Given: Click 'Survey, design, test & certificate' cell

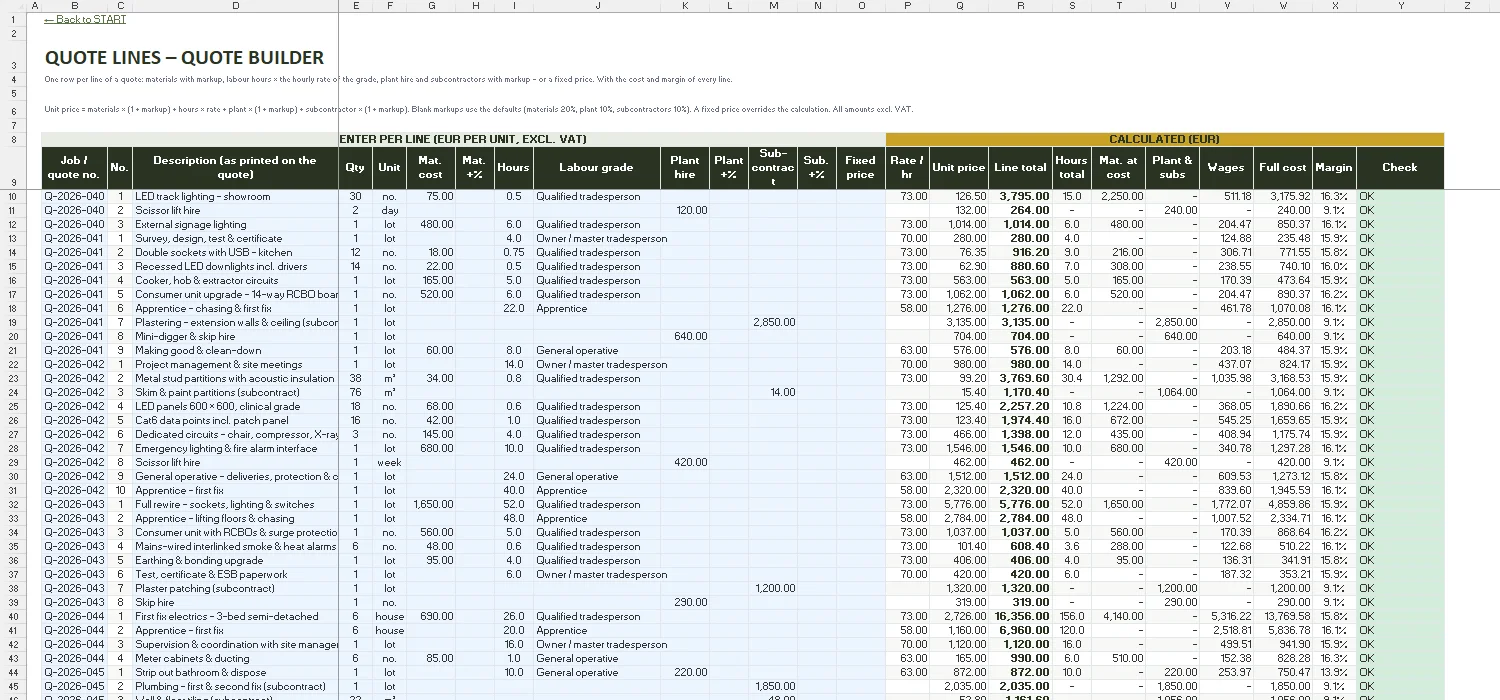Looking at the screenshot, I should click(235, 238).
